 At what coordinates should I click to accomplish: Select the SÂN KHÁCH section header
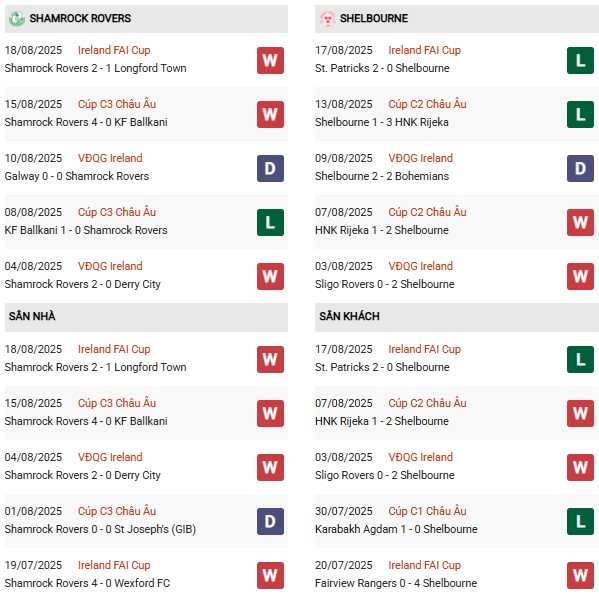pyautogui.click(x=457, y=317)
